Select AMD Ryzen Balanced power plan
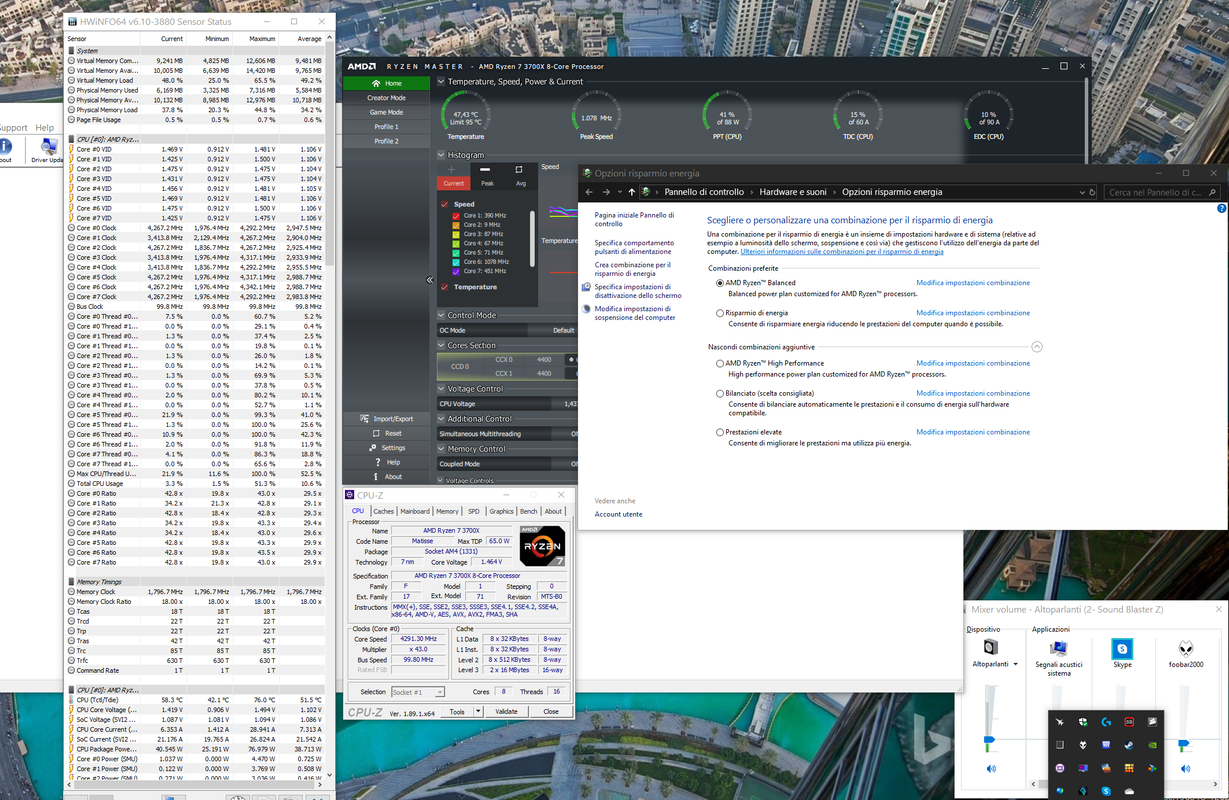This screenshot has height=800, width=1229. [720, 283]
